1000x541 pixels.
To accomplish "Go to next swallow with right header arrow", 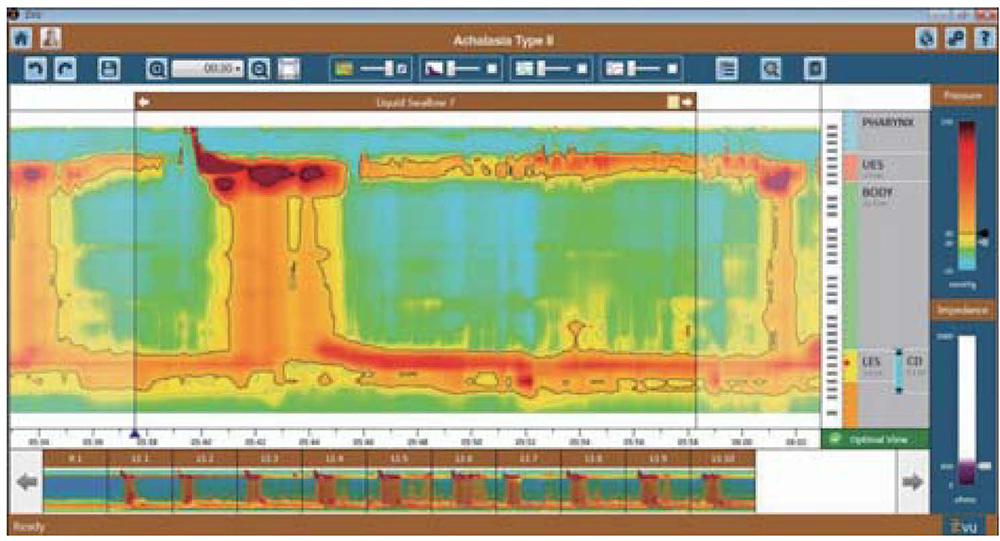I will (687, 101).
